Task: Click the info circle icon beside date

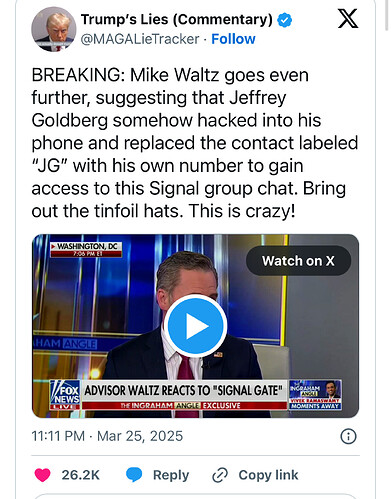Action: (x=348, y=436)
